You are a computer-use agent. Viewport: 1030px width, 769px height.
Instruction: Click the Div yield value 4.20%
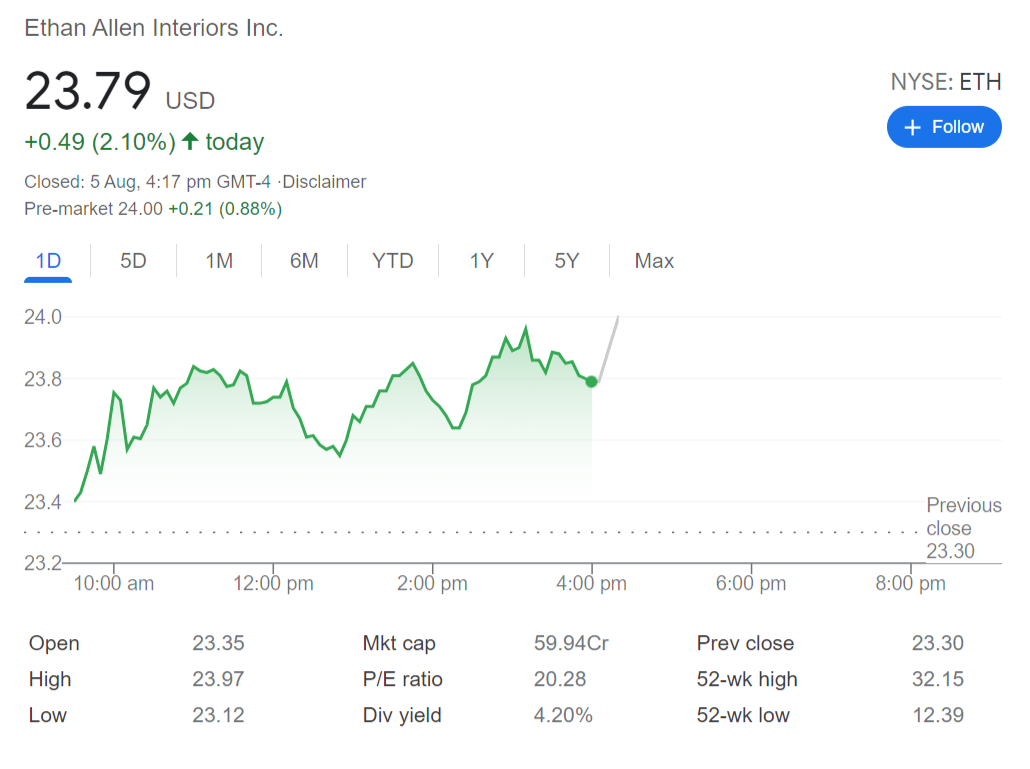[563, 715]
